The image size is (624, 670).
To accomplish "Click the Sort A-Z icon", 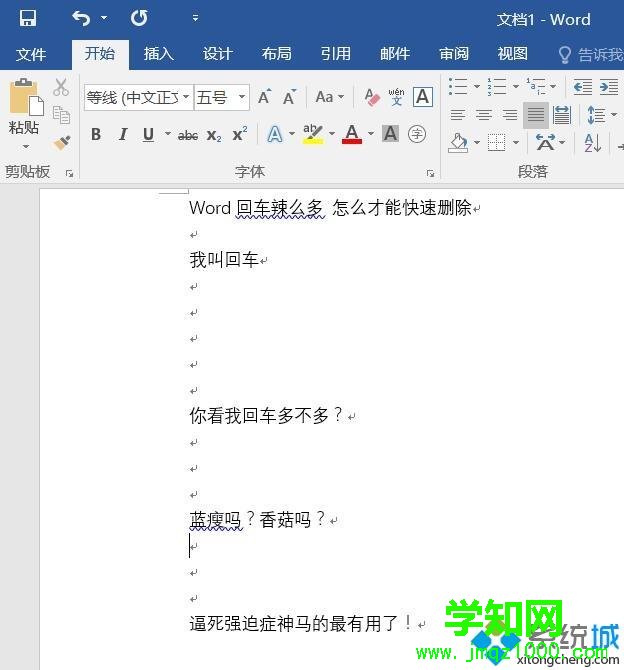I will click(593, 142).
